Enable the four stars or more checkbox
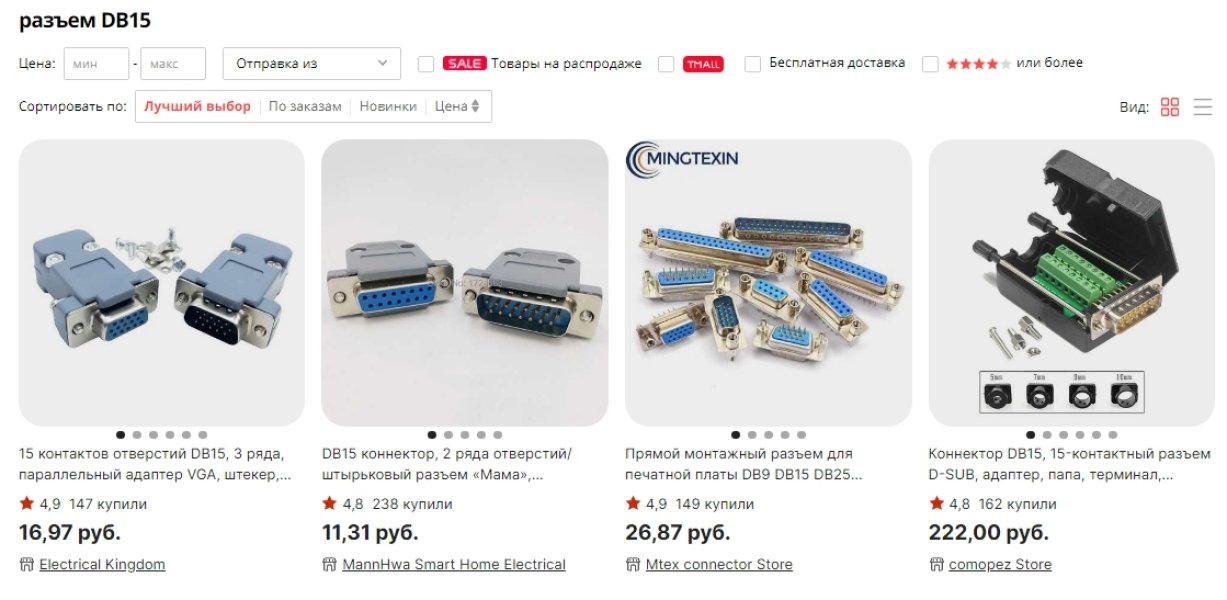 coord(930,64)
